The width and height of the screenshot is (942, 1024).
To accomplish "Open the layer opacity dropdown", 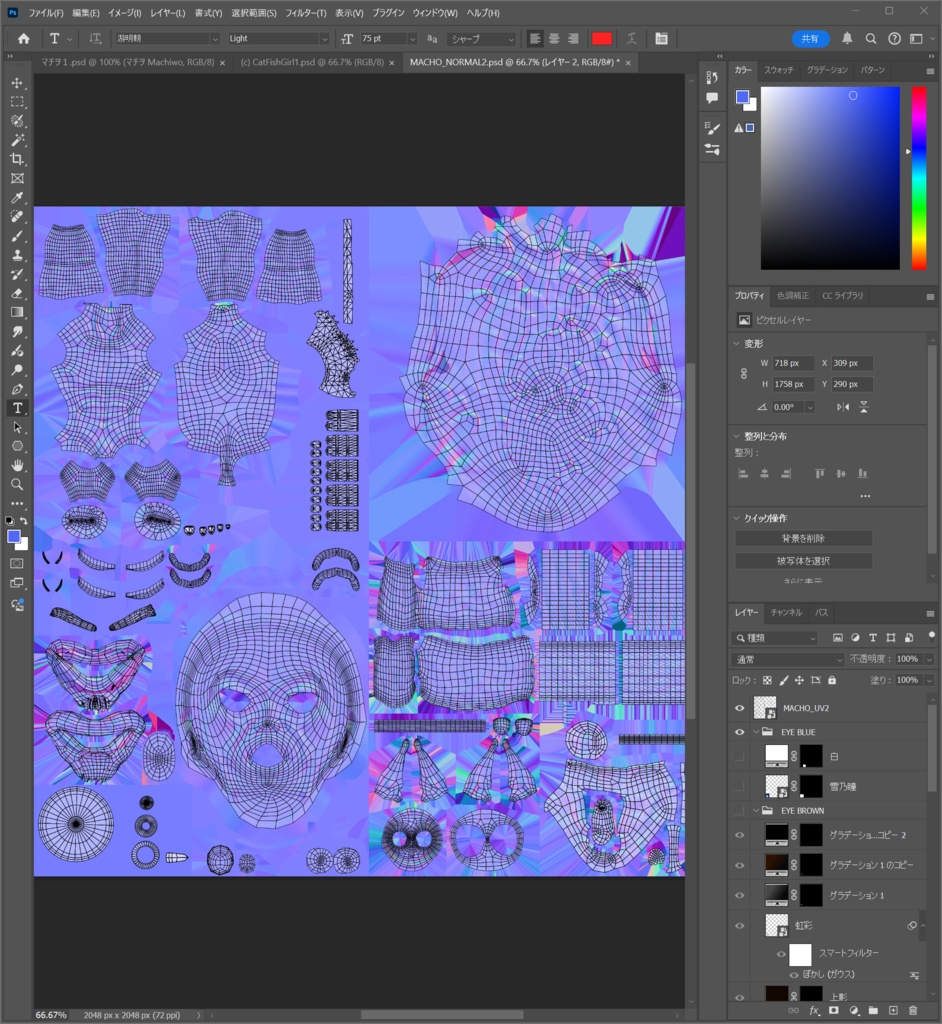I will pyautogui.click(x=929, y=659).
